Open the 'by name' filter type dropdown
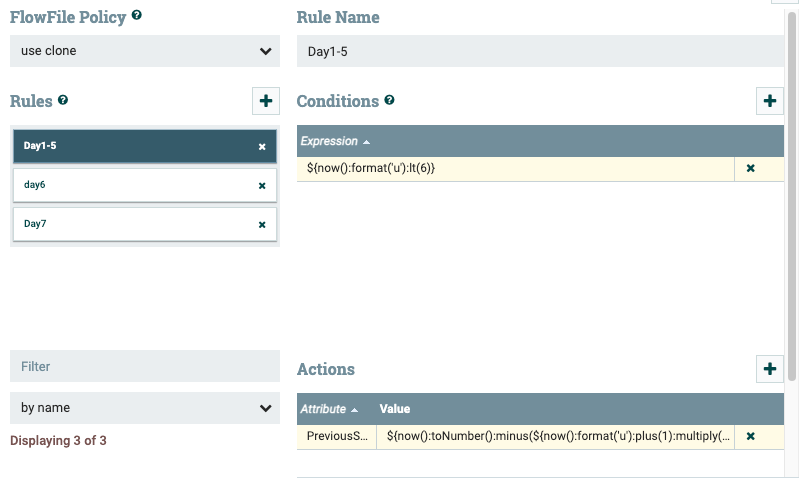 tap(145, 408)
